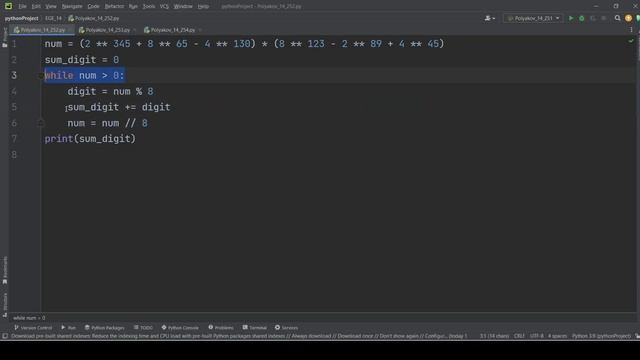Click the stop process icon
Image resolution: width=640 pixels, height=360 pixels.
[604, 18]
